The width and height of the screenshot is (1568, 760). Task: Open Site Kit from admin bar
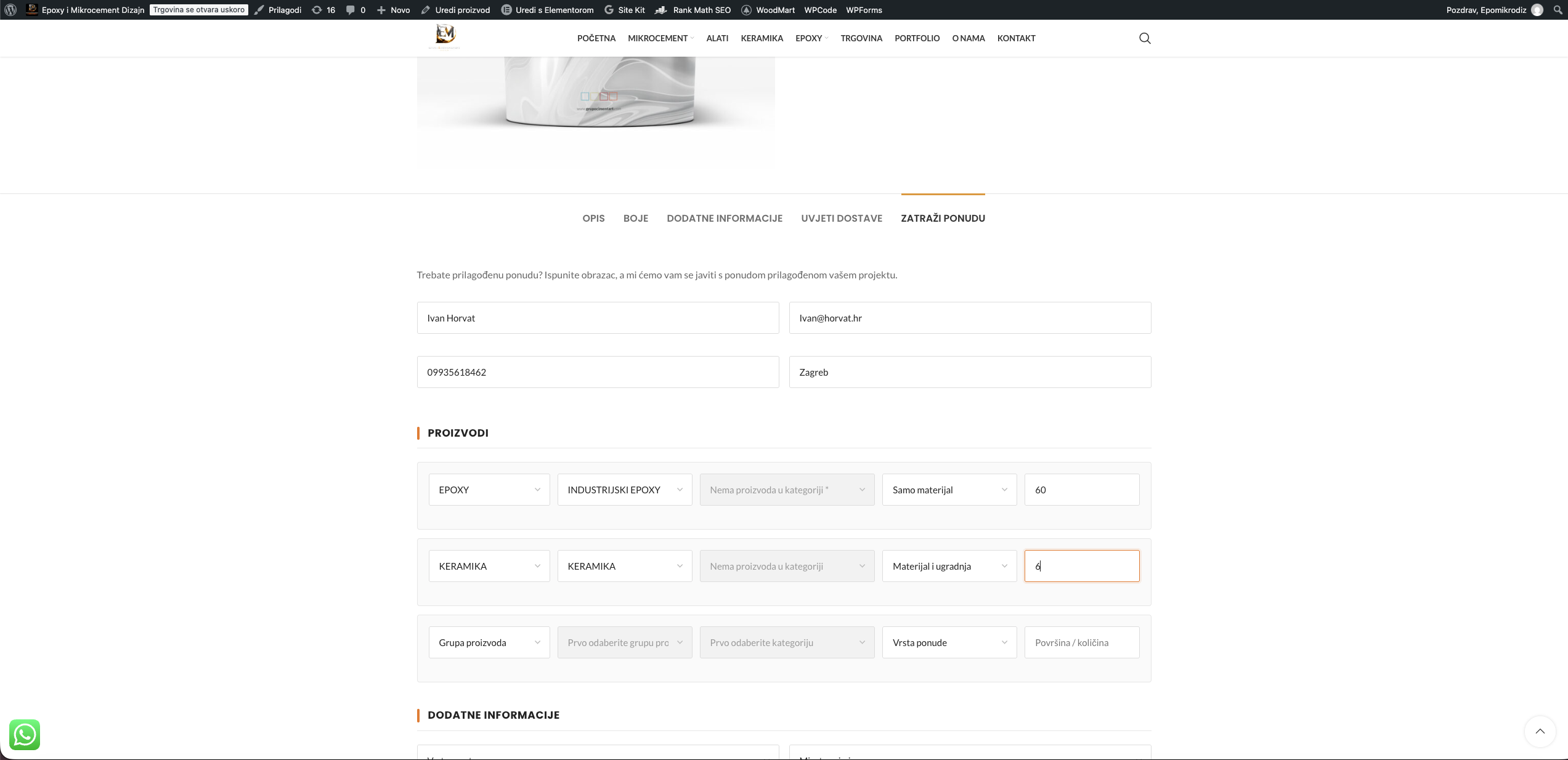(x=624, y=10)
